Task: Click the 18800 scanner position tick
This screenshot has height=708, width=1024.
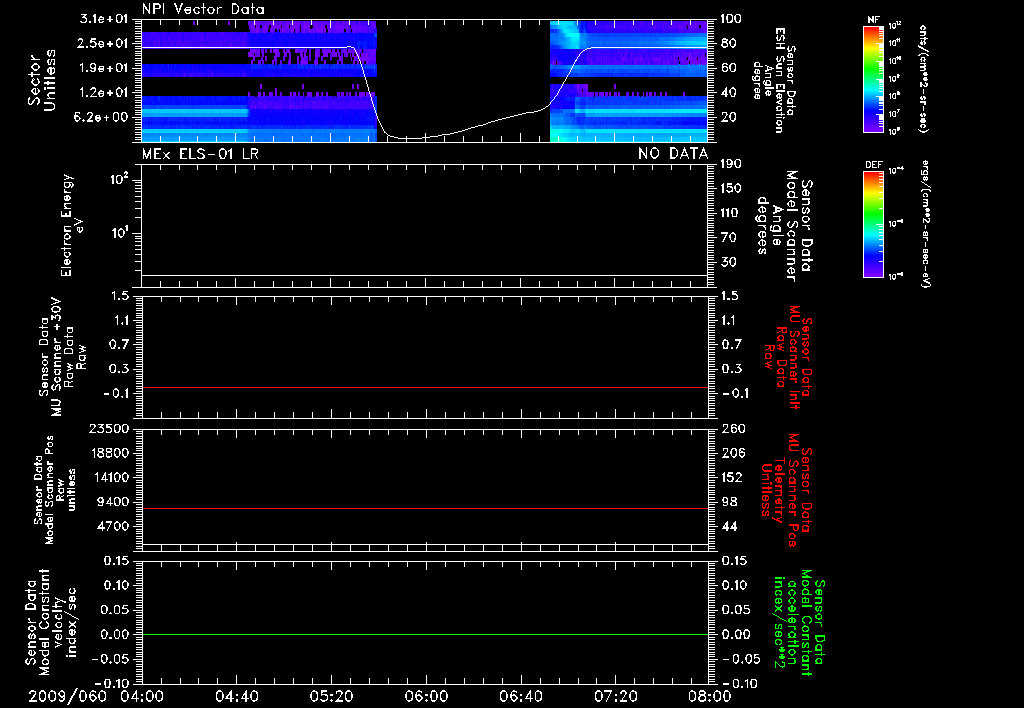Action: tap(109, 453)
